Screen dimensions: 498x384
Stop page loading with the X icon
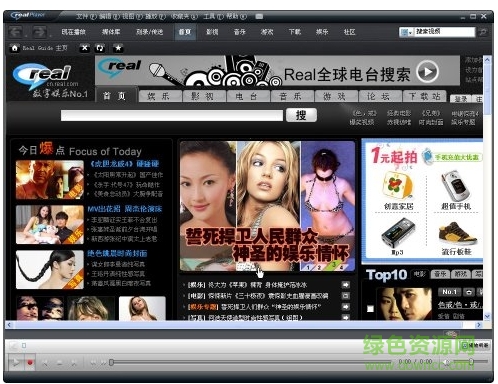click(x=85, y=48)
